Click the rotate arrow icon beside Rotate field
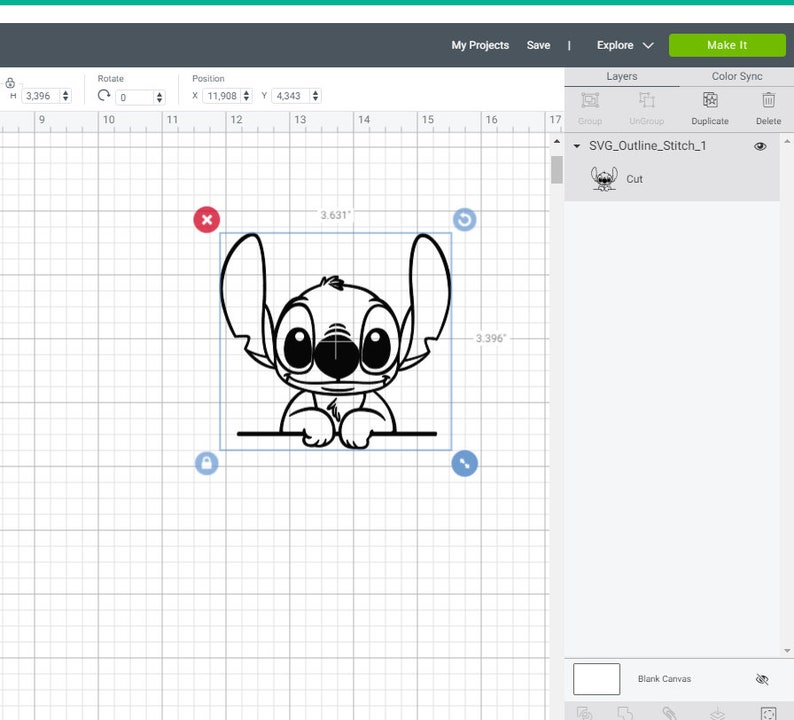The width and height of the screenshot is (794, 720). 104,95
